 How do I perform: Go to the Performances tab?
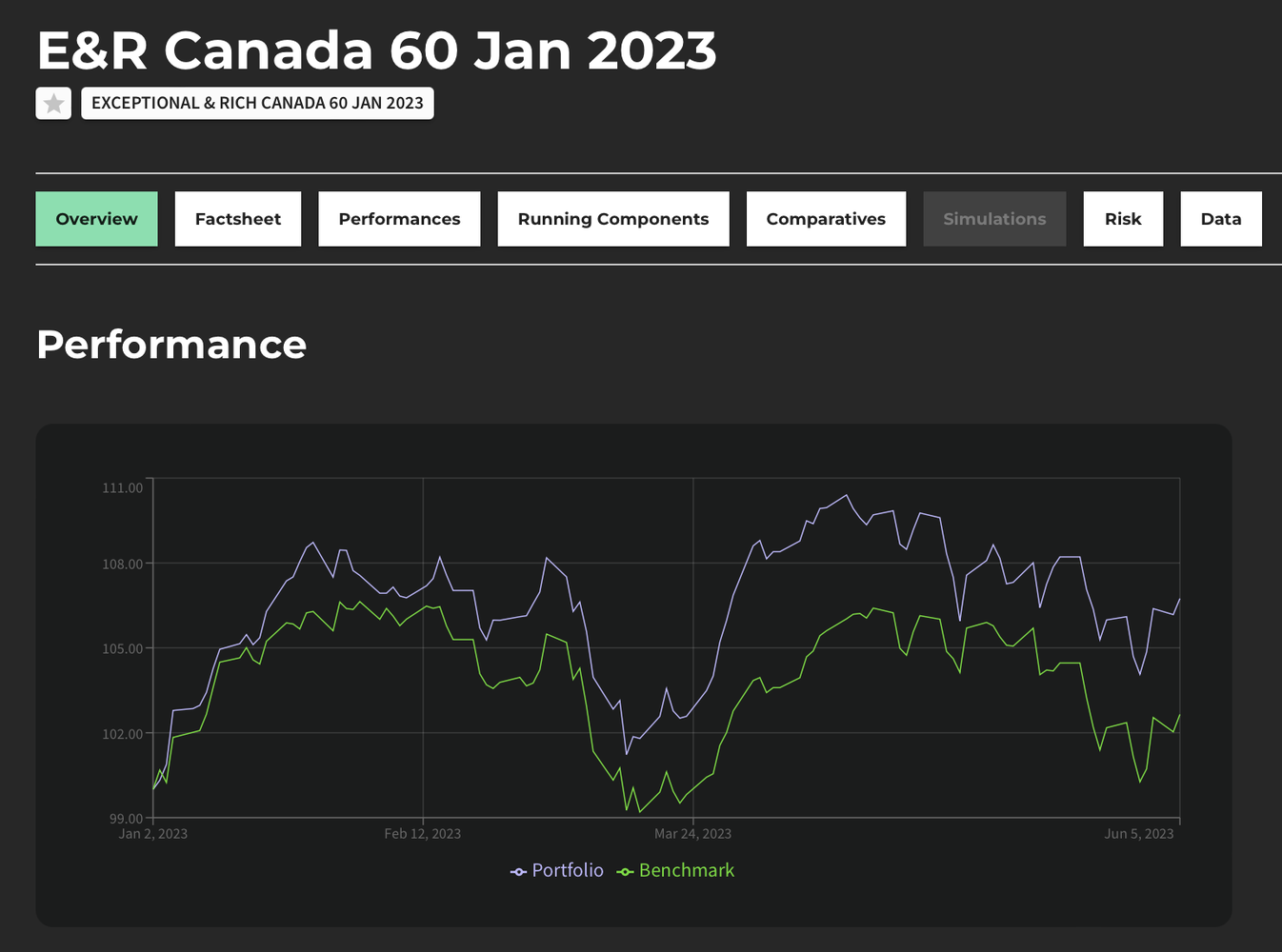click(x=399, y=219)
